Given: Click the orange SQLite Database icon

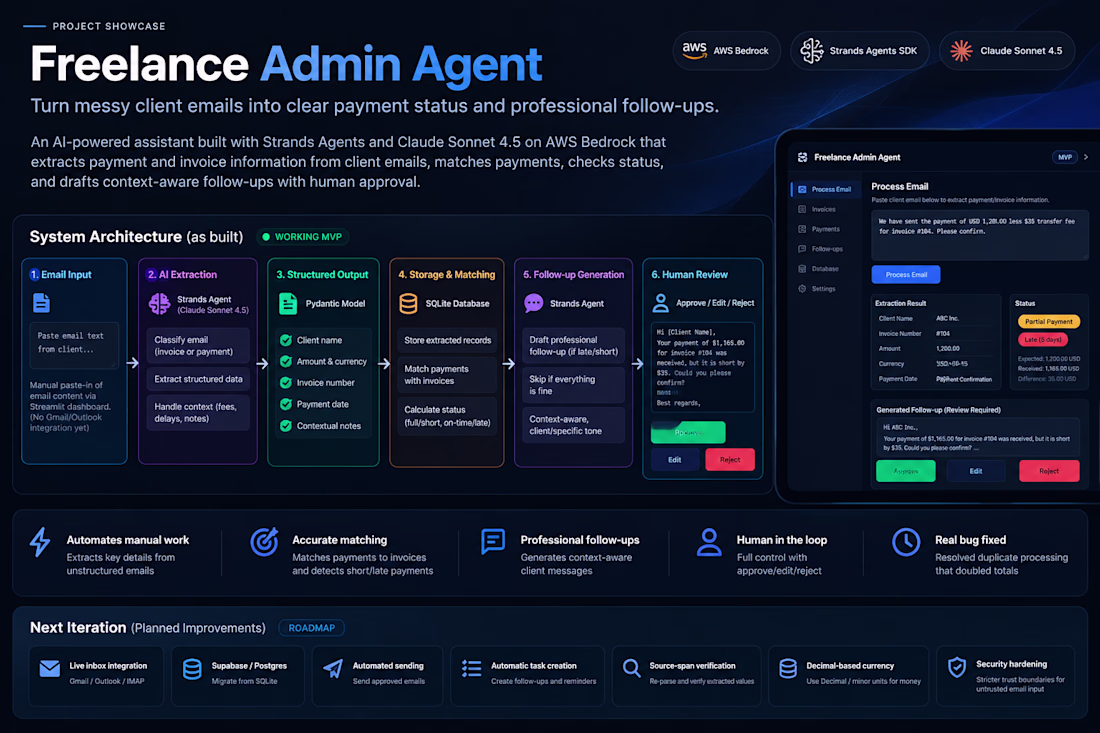Looking at the screenshot, I should click(408, 304).
